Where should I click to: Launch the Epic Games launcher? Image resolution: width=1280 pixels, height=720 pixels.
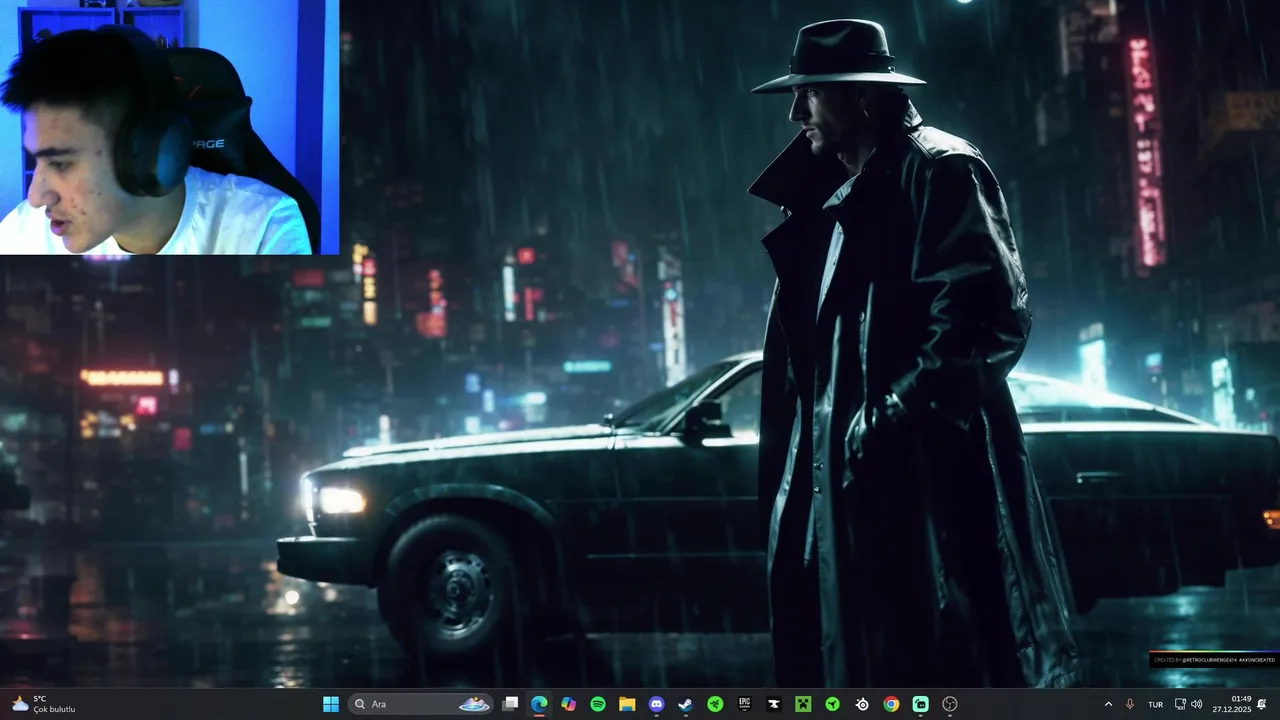(x=744, y=704)
